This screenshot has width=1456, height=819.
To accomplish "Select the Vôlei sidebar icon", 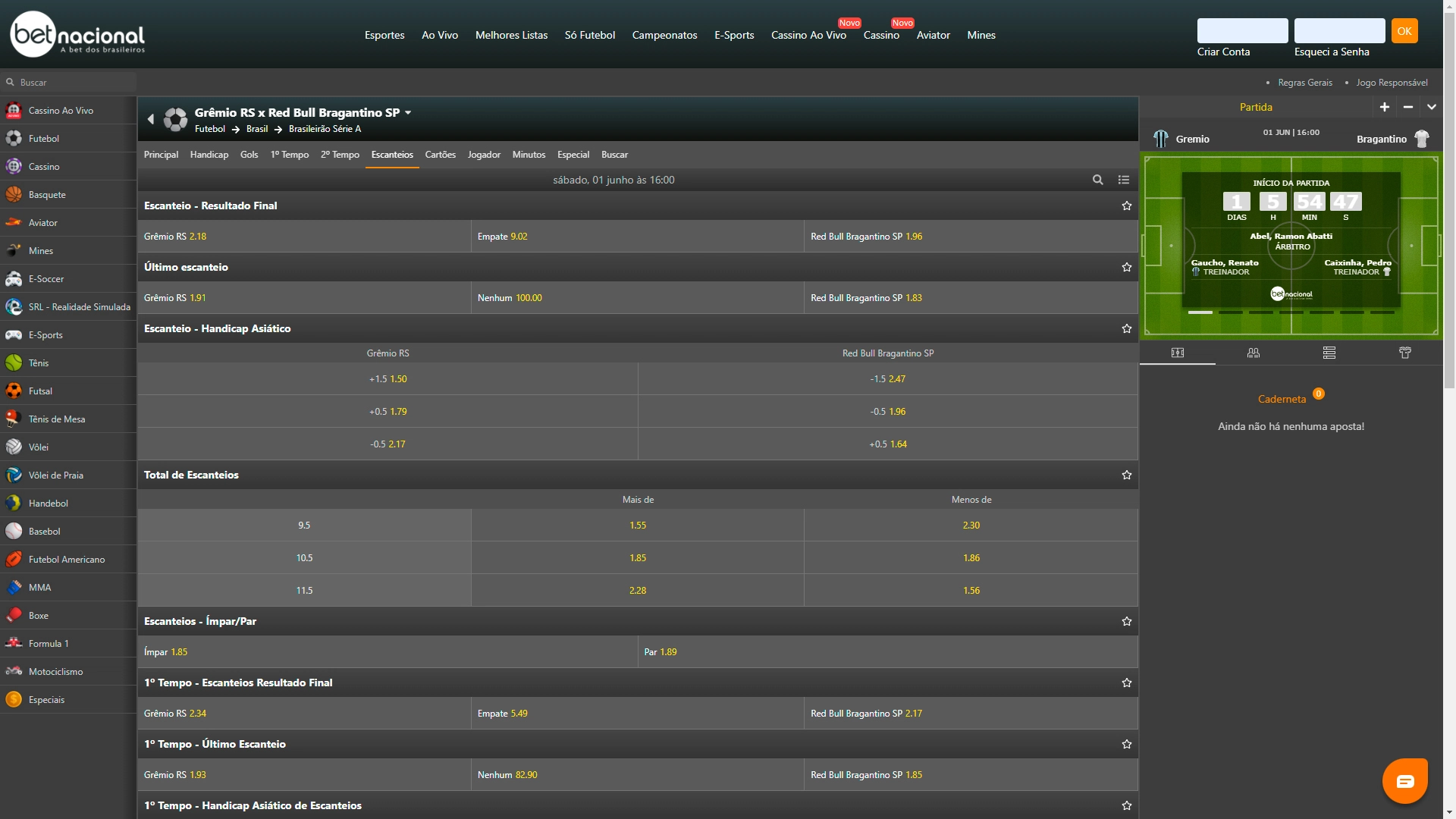I will [14, 447].
